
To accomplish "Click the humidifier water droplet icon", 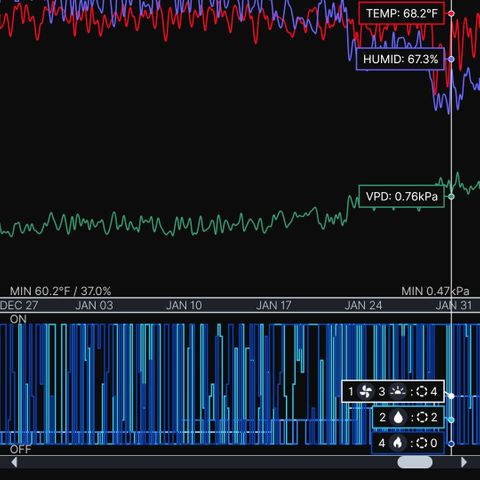I will point(398,417).
